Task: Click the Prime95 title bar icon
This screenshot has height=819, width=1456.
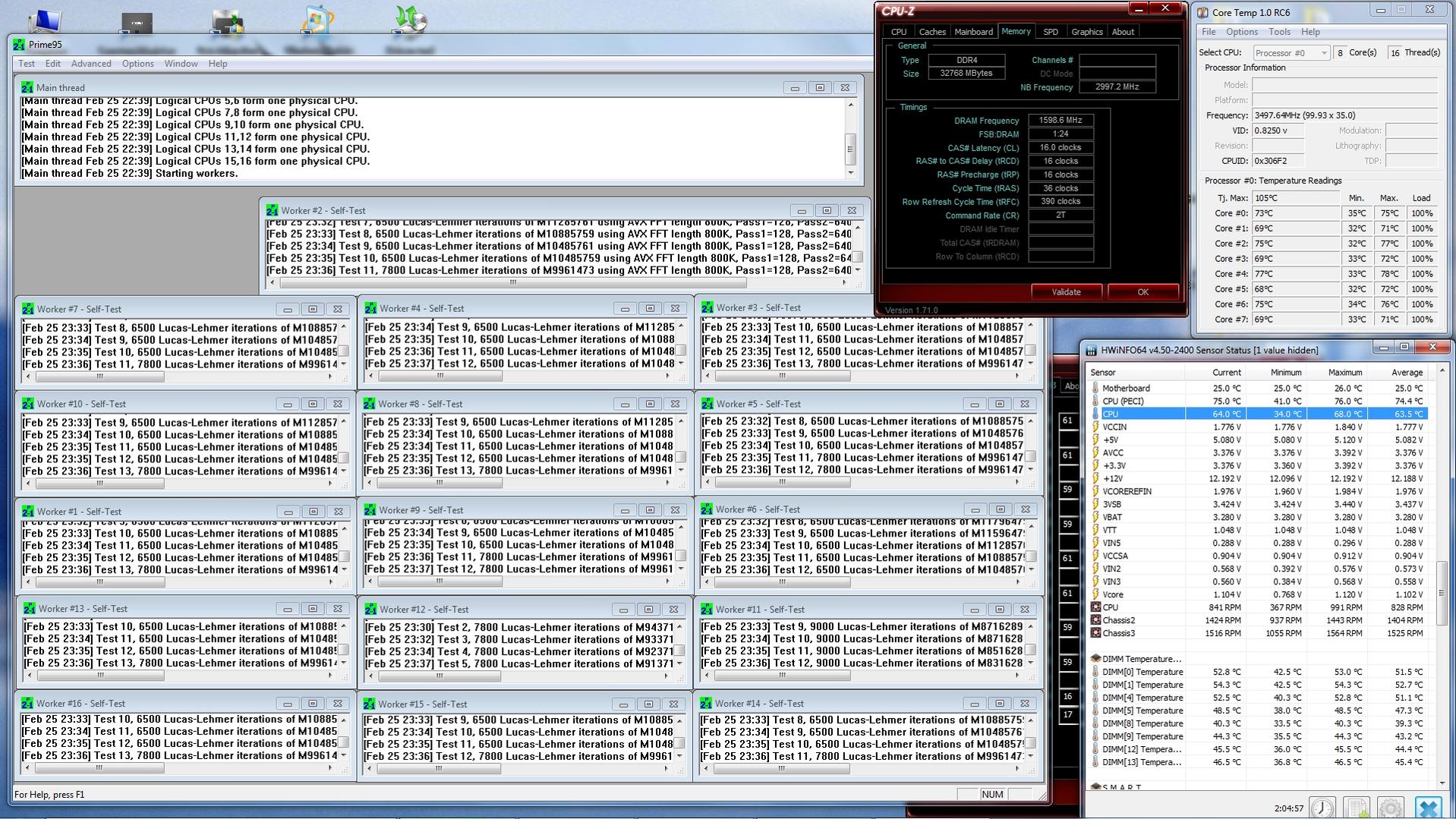Action: (19, 45)
